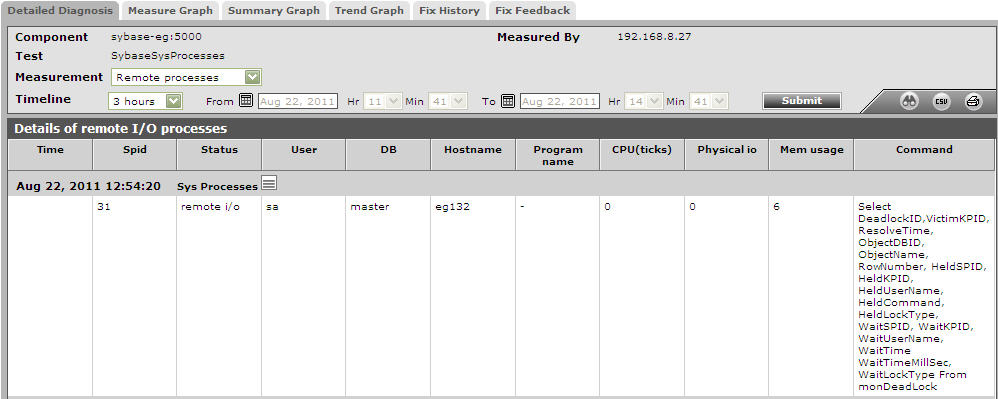Image resolution: width=998 pixels, height=399 pixels.
Task: Switch to the Fix History tab
Action: [x=449, y=11]
